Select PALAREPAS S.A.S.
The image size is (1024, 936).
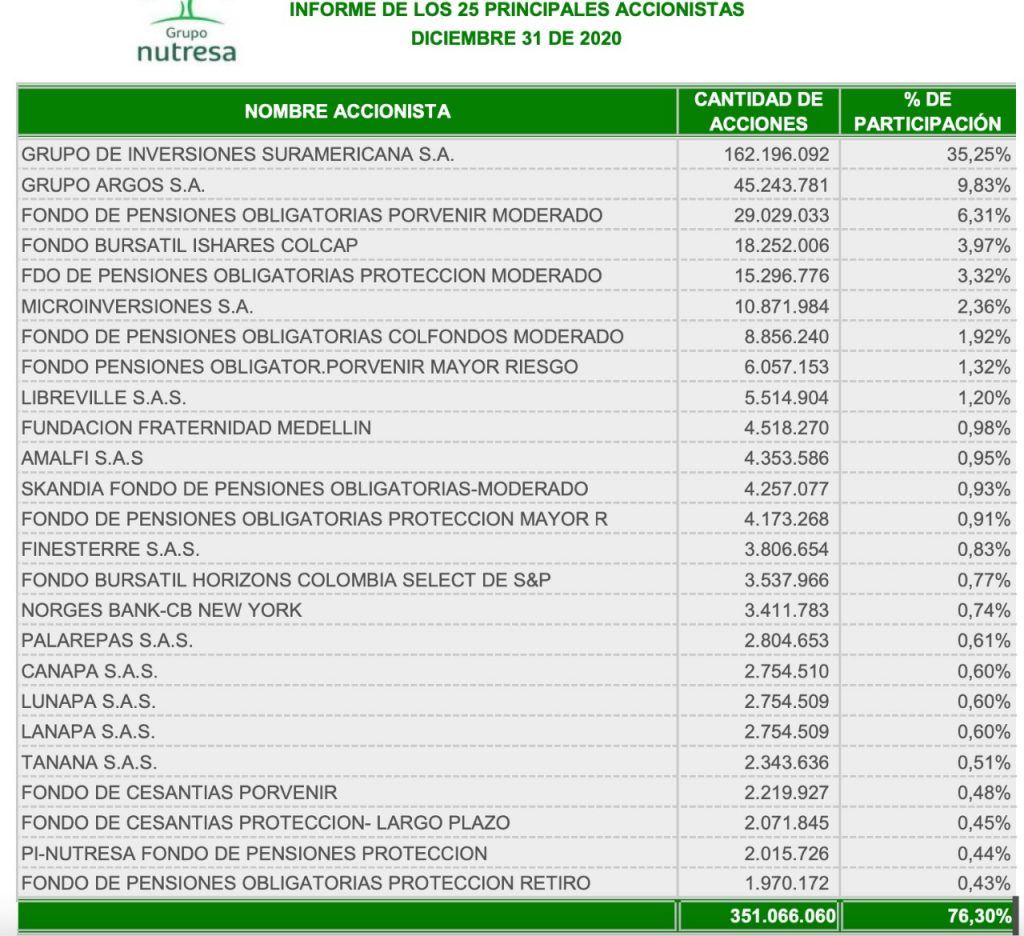coord(107,641)
